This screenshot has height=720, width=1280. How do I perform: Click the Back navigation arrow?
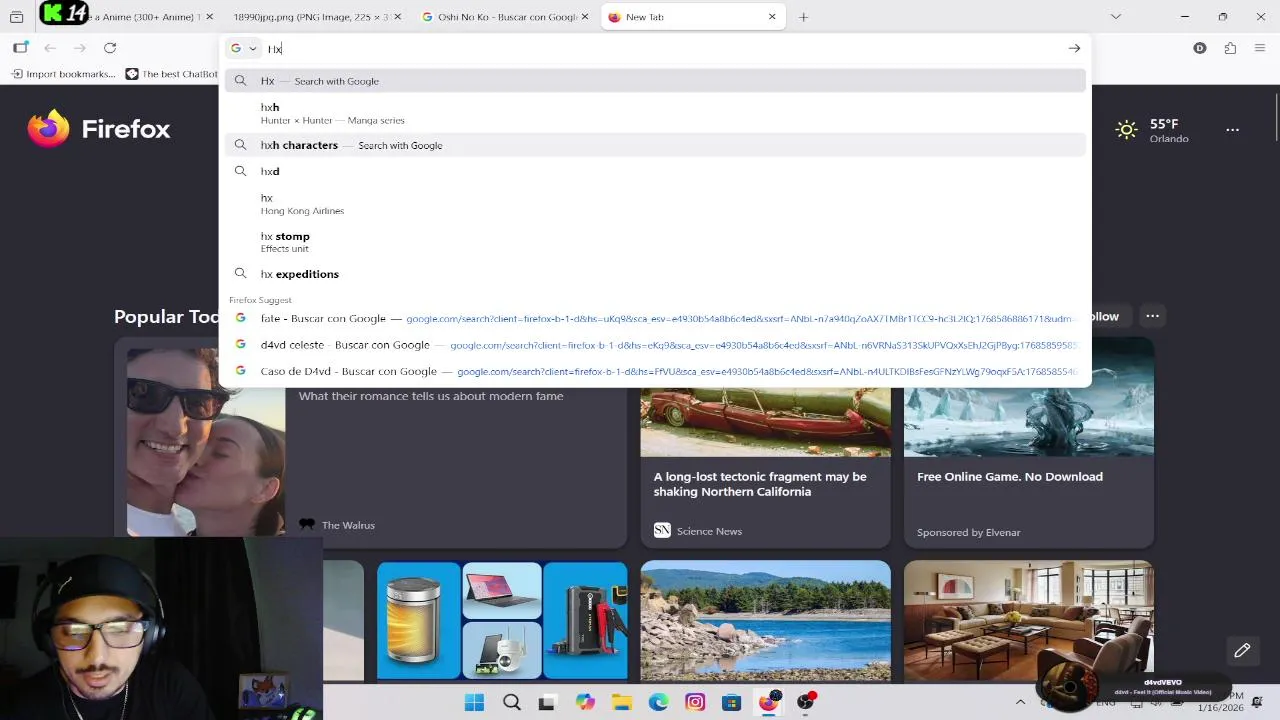(50, 48)
